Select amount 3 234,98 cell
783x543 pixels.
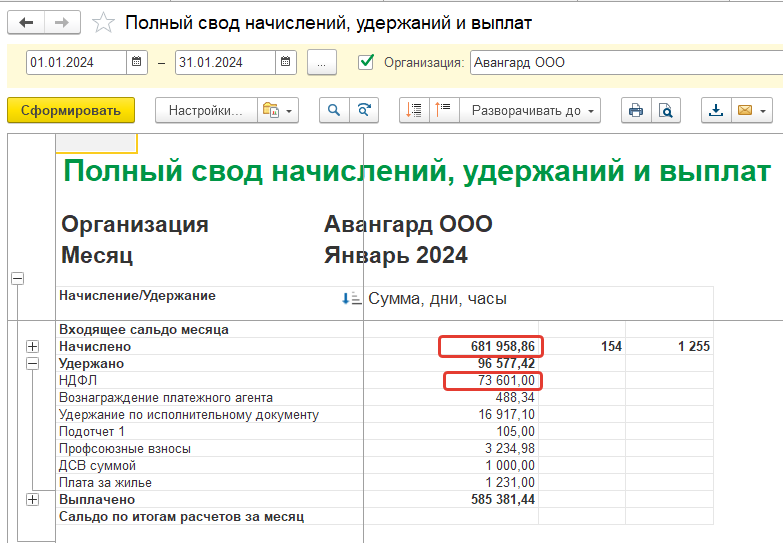click(509, 448)
